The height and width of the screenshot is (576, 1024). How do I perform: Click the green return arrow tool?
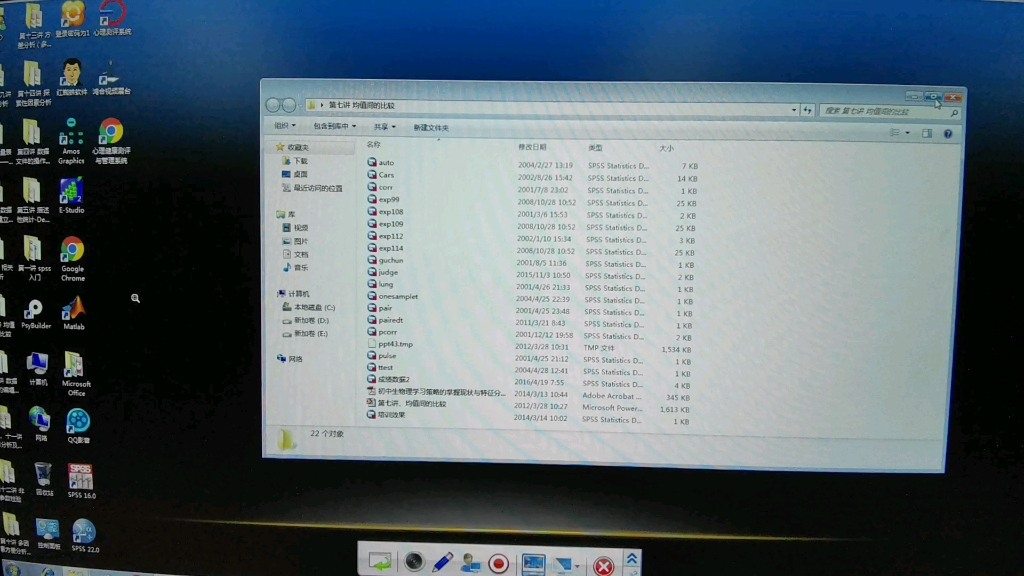click(380, 561)
